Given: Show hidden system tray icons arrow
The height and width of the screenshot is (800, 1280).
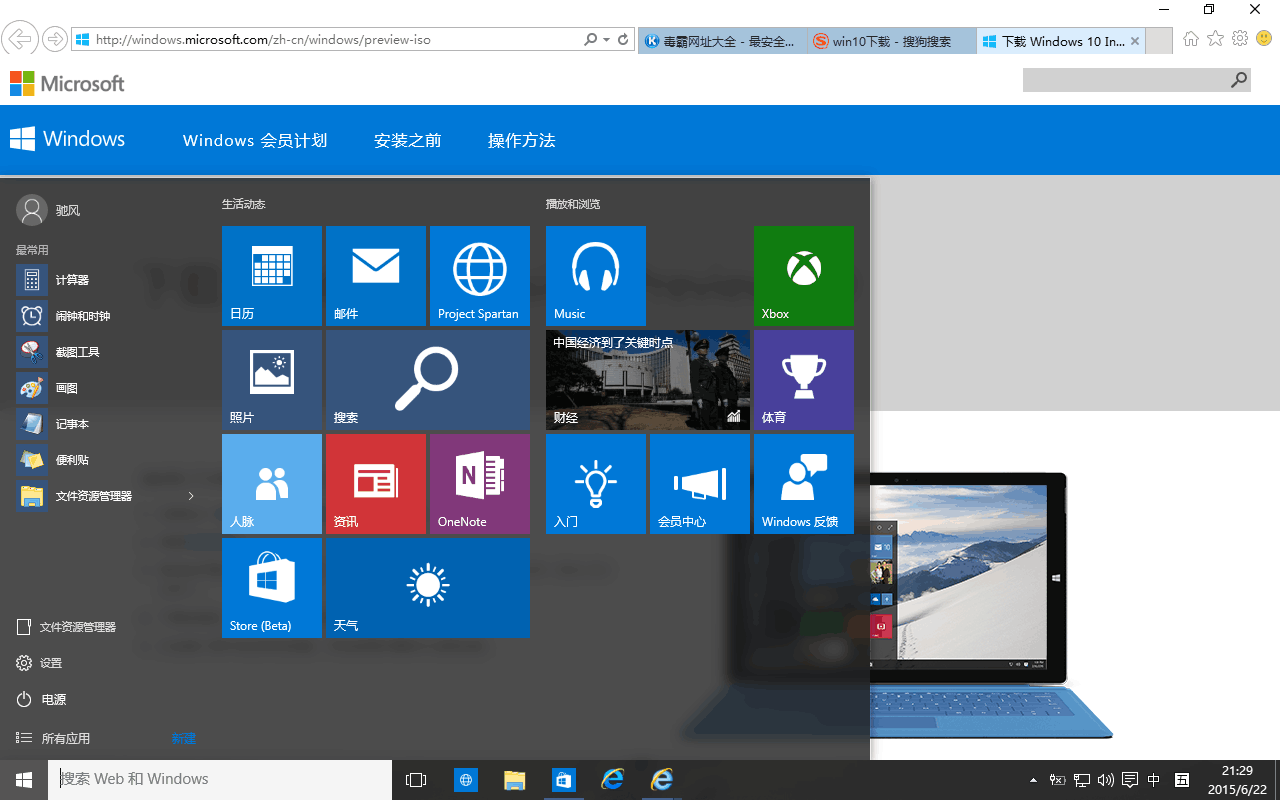Looking at the screenshot, I should point(1033,780).
